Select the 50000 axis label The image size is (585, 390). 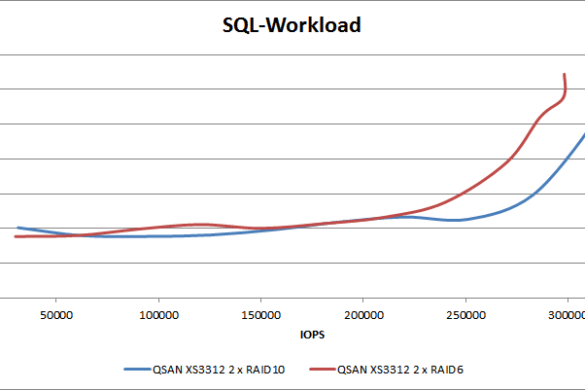56,315
